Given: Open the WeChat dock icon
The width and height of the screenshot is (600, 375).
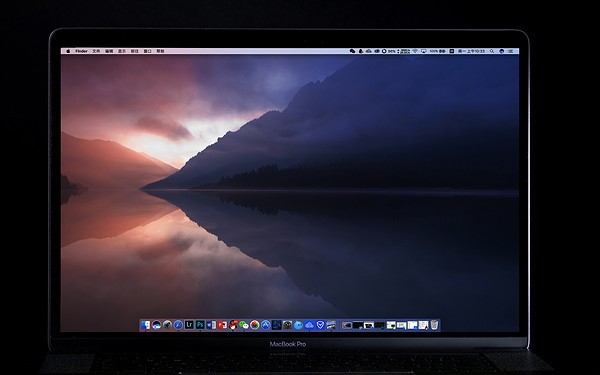Looking at the screenshot, I should 244,325.
